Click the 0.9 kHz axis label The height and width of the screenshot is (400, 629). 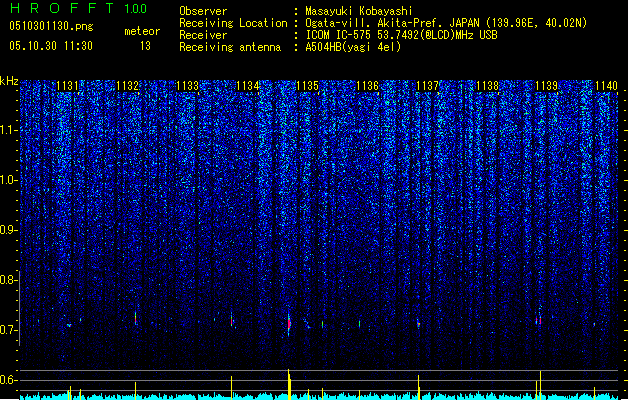coord(8,230)
